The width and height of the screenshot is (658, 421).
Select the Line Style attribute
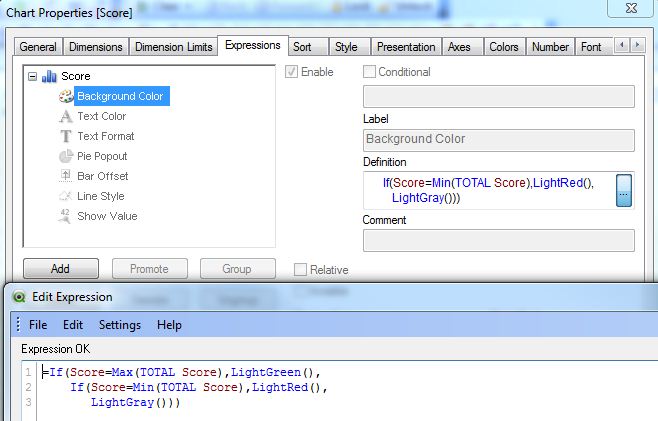(x=101, y=196)
